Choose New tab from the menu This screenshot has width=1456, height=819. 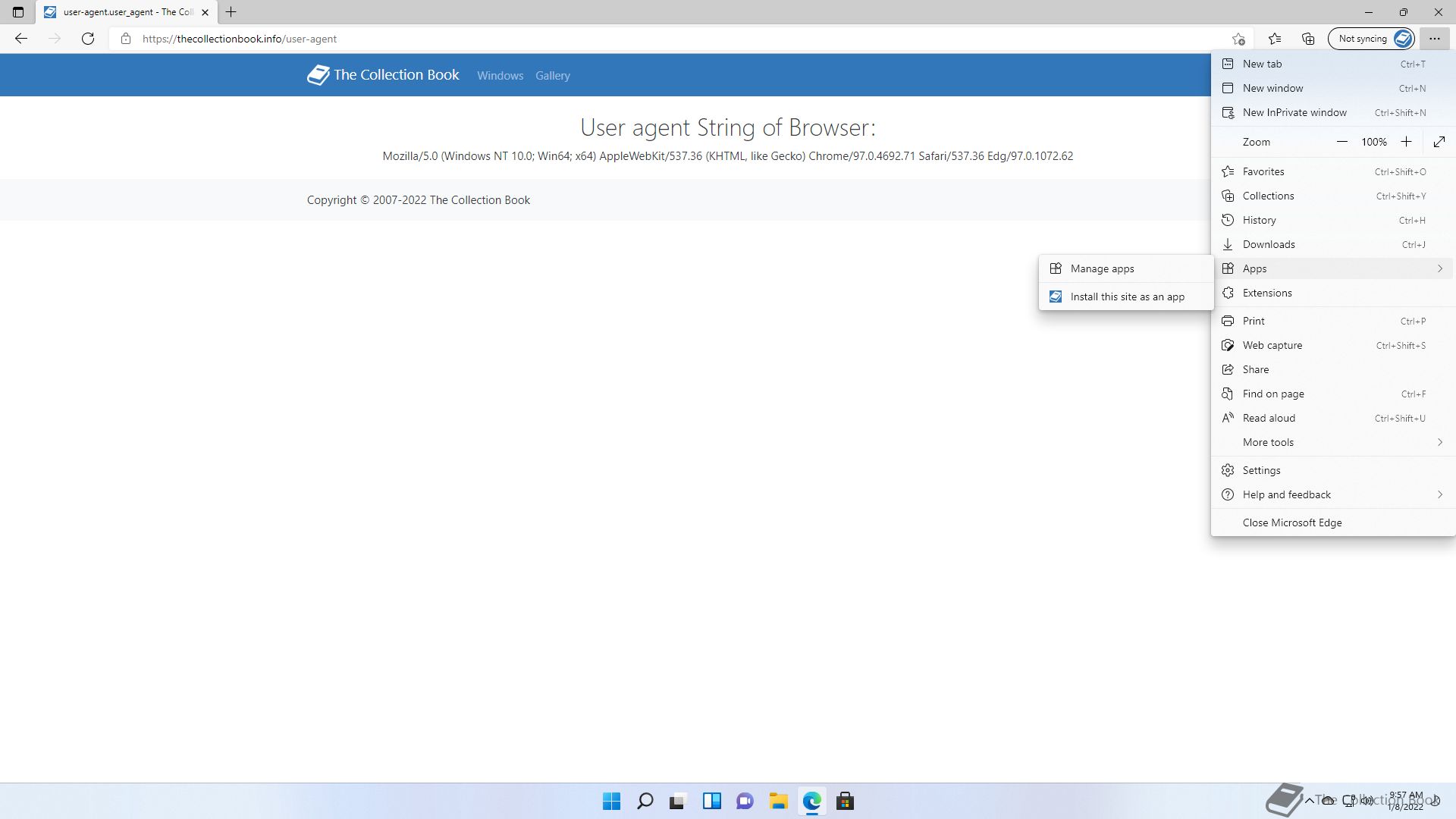tap(1333, 64)
